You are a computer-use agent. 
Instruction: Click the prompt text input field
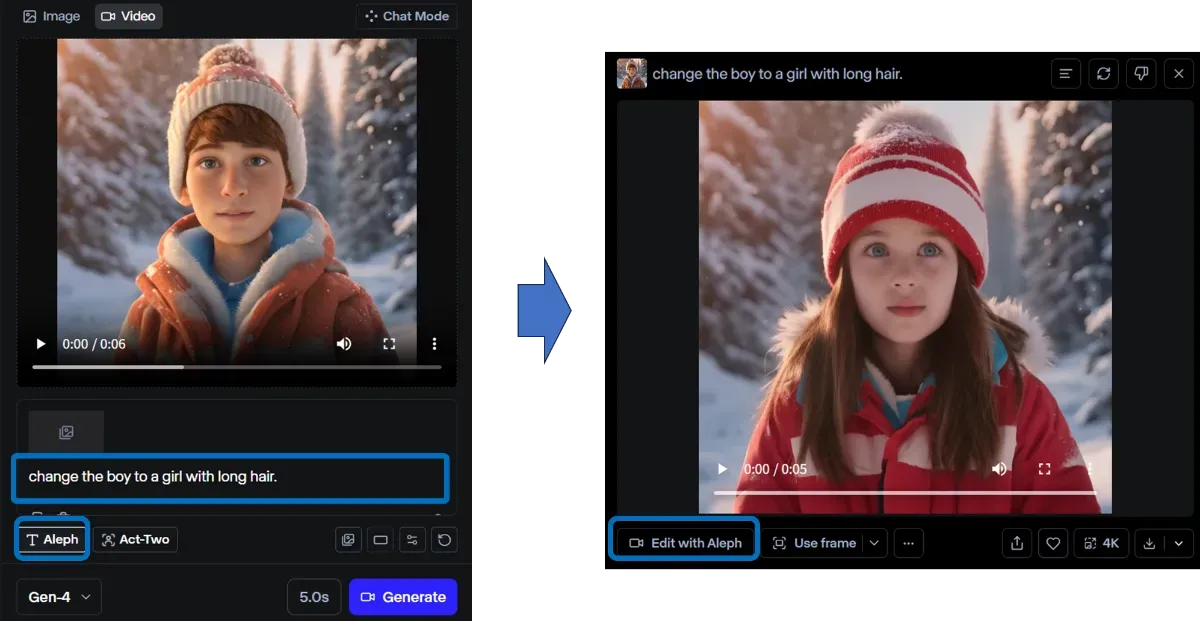[230, 477]
